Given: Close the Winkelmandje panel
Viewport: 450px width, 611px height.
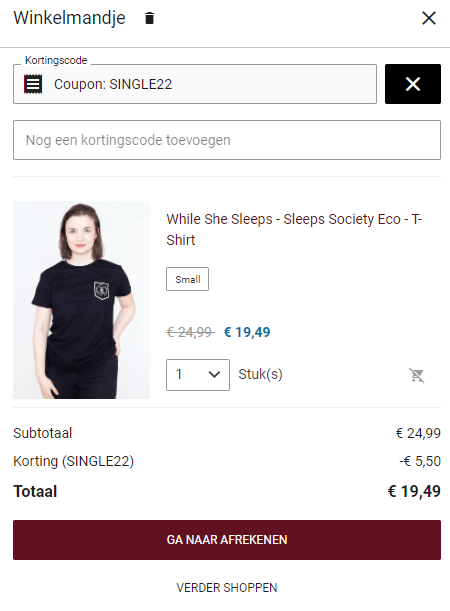Looking at the screenshot, I should (429, 18).
